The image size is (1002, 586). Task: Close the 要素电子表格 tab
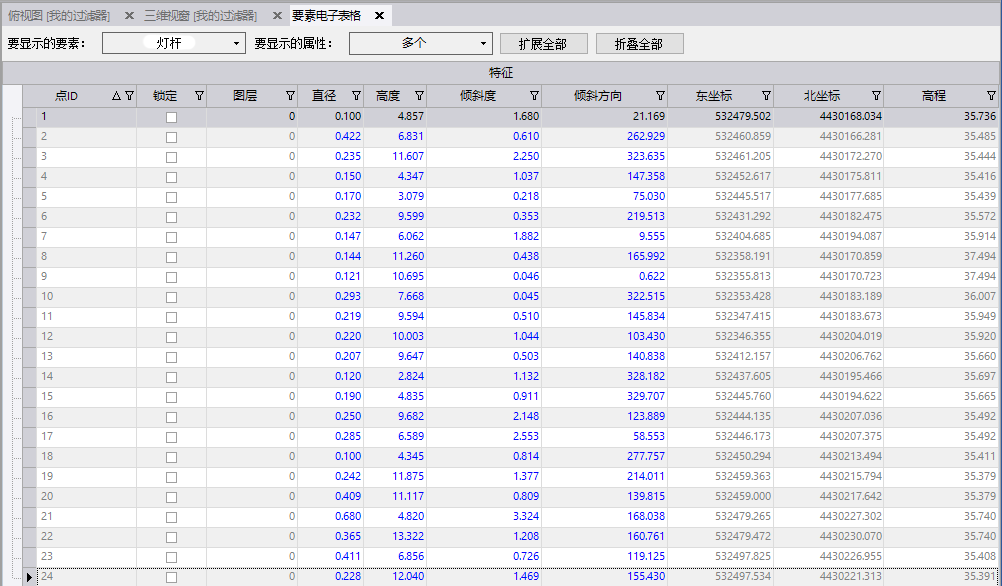[379, 16]
